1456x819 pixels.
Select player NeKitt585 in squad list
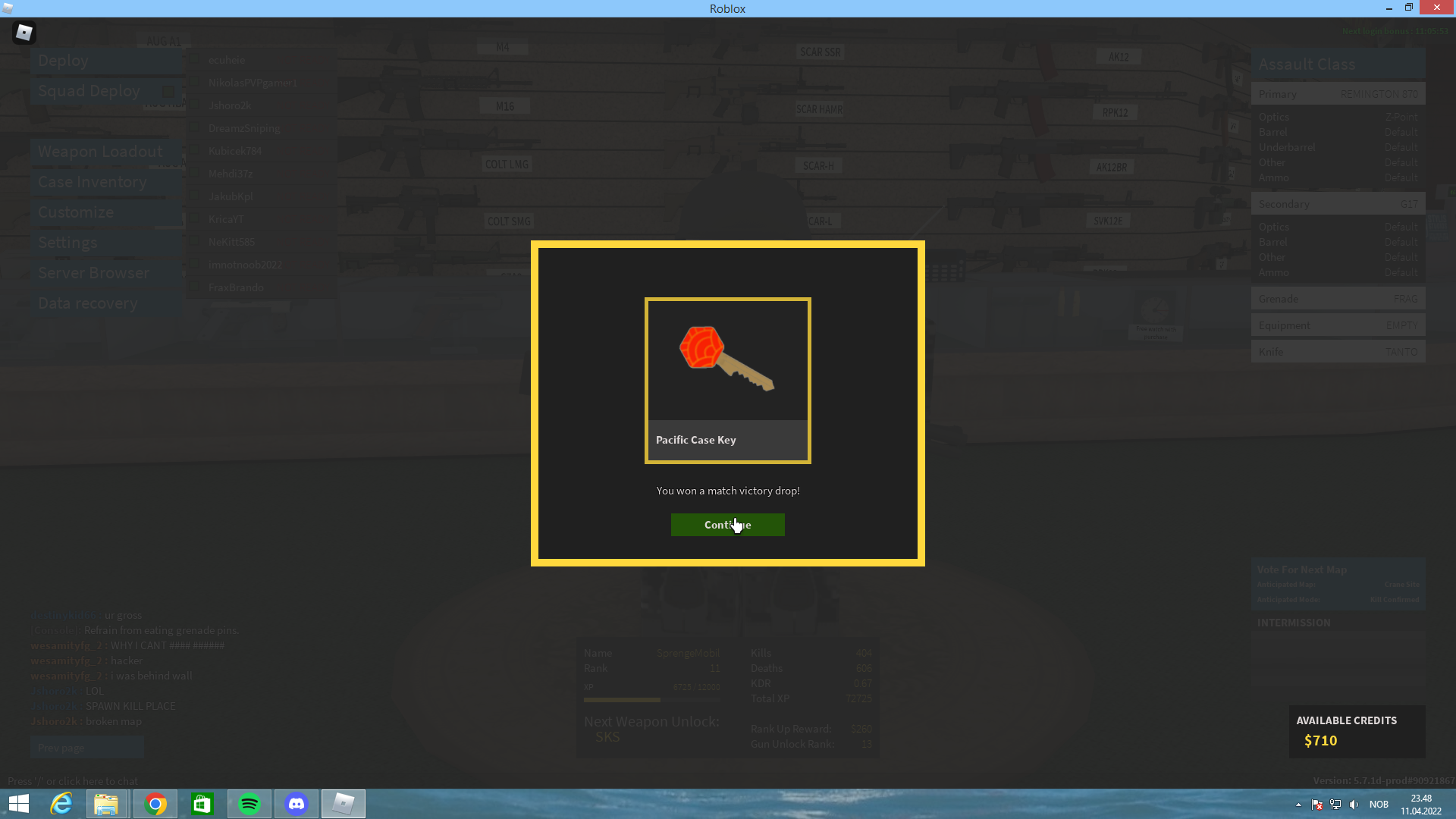[262, 242]
